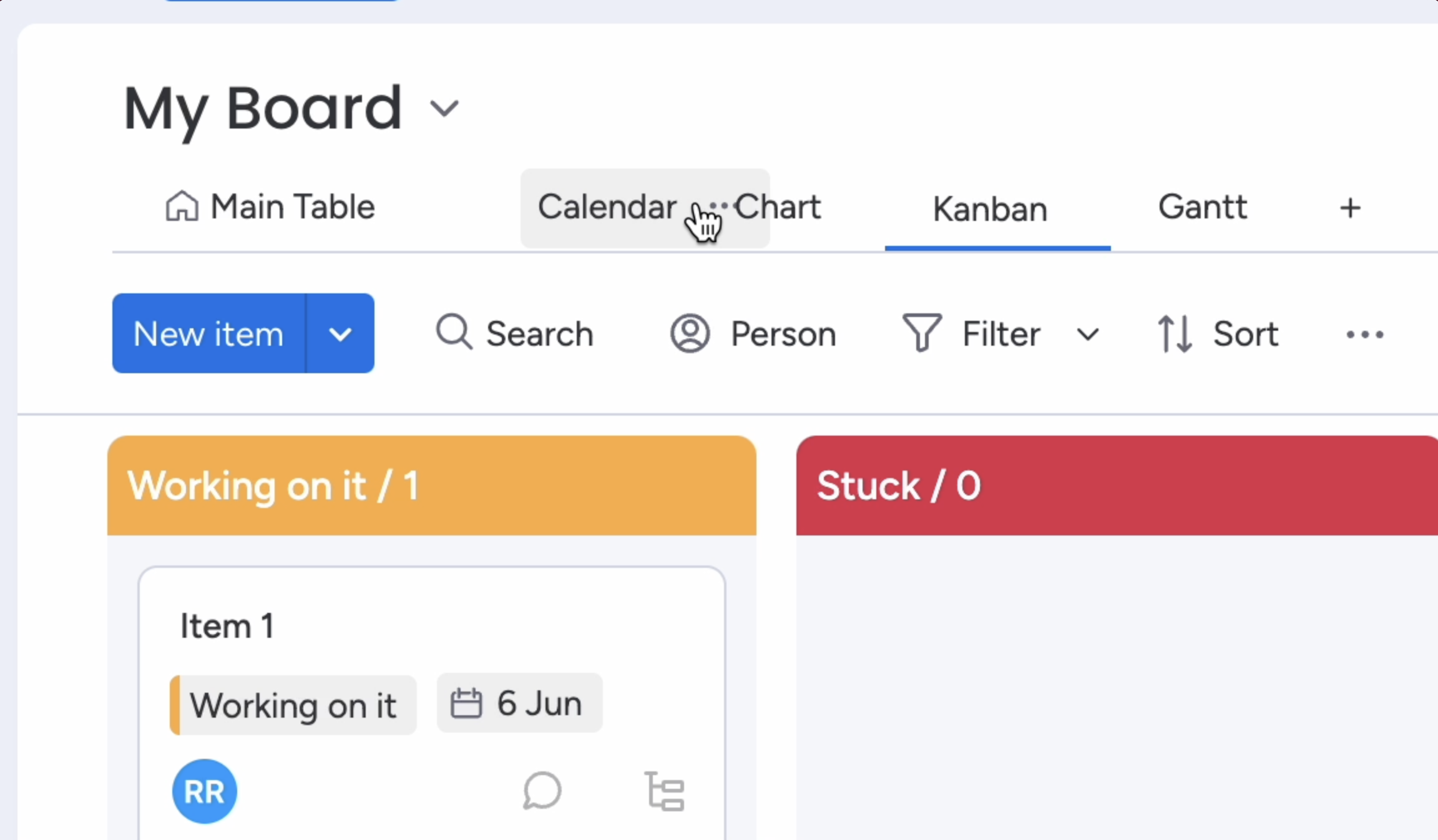Click the RR avatar on Item 1

click(x=204, y=791)
